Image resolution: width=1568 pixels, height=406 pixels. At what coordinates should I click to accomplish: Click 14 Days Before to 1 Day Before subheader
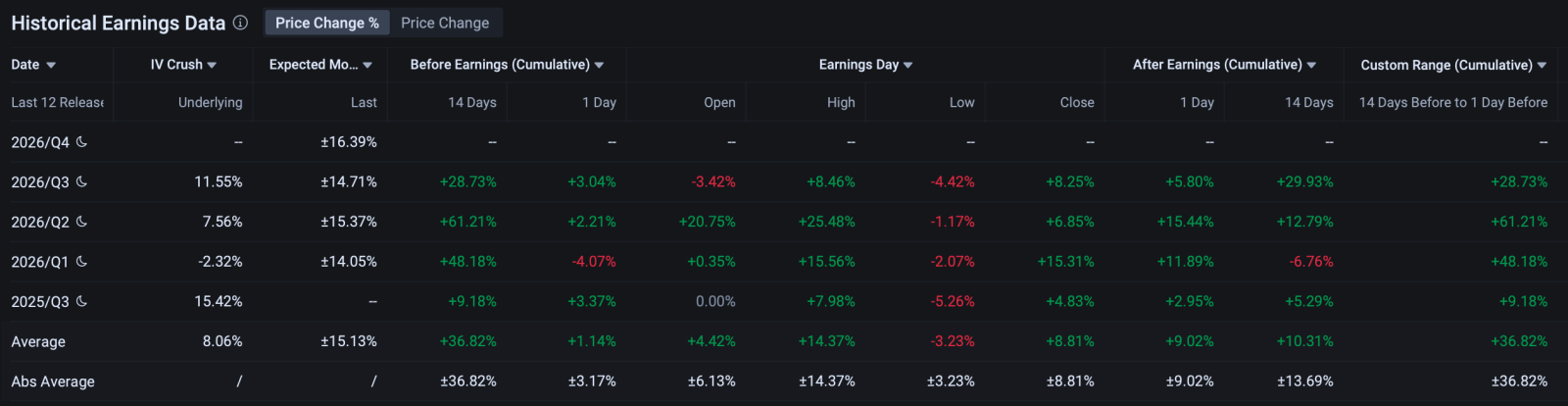1453,102
